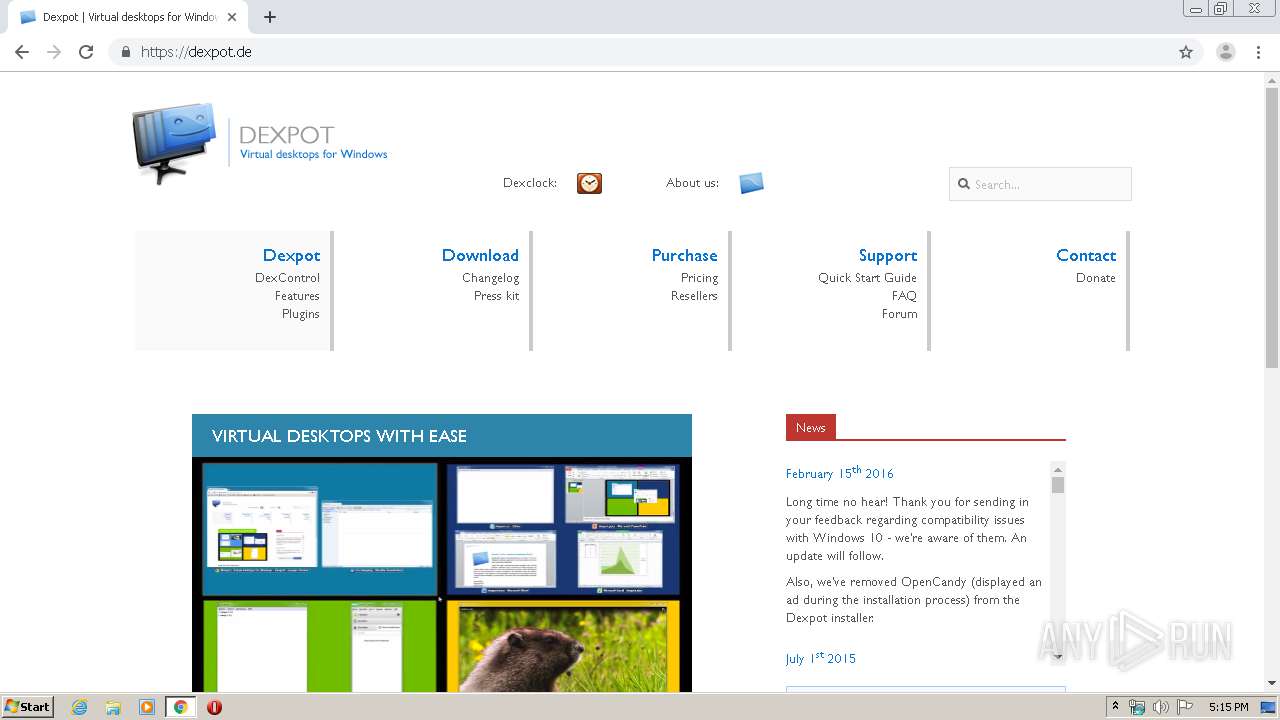Click the page vertical scrollbar thumb
This screenshot has height=720, width=1280.
(x=1272, y=228)
